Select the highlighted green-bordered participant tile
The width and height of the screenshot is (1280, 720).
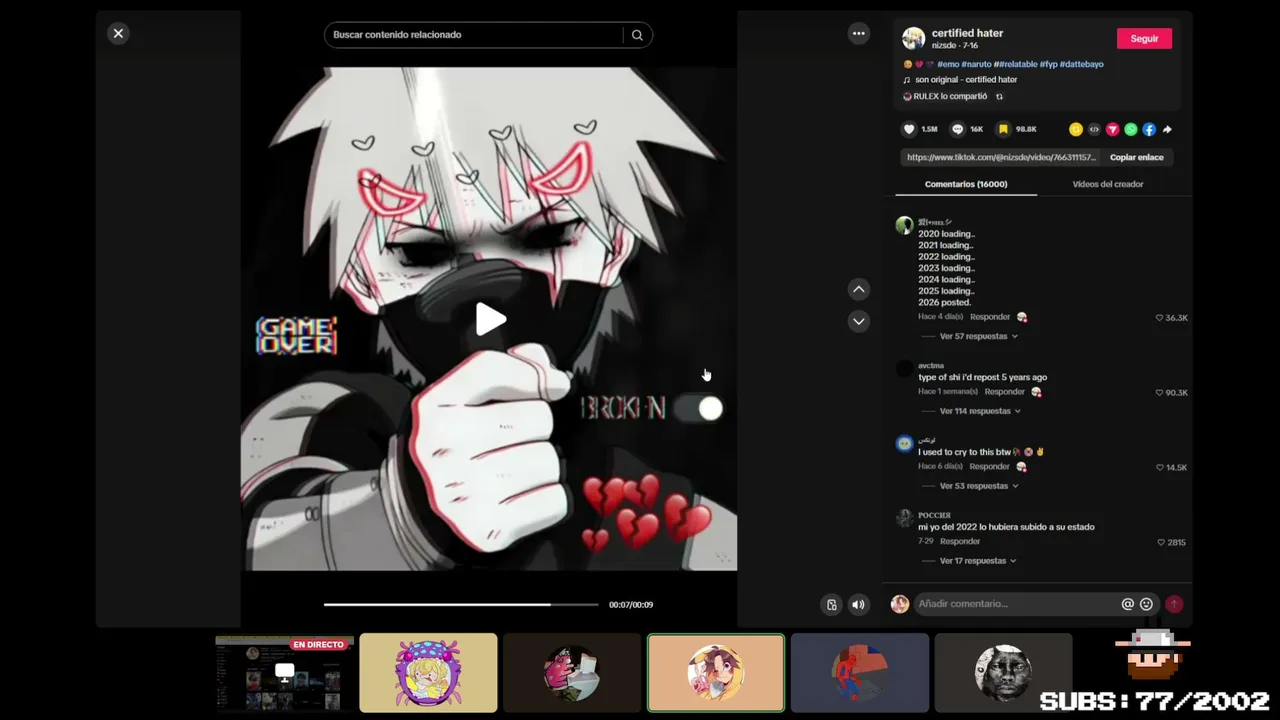(x=716, y=673)
